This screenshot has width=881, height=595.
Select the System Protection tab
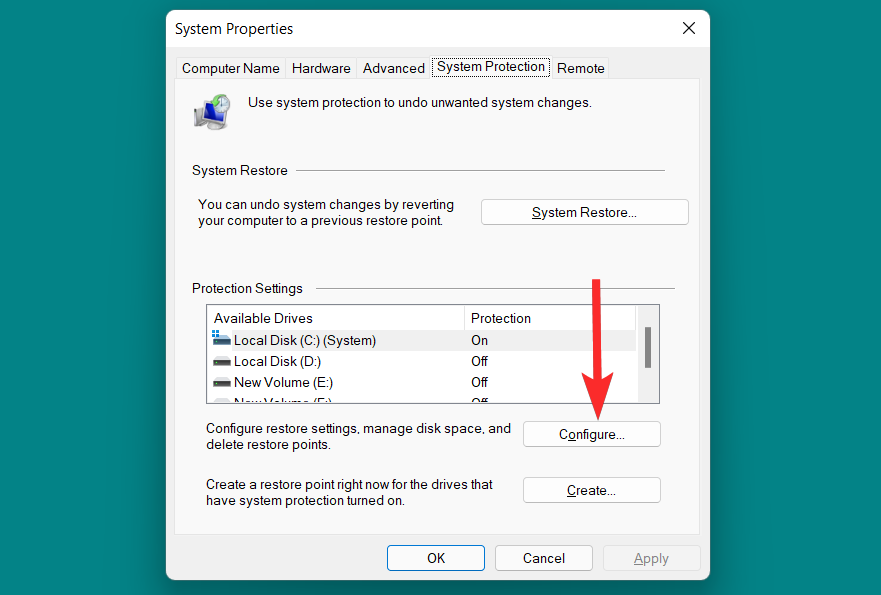pyautogui.click(x=491, y=67)
